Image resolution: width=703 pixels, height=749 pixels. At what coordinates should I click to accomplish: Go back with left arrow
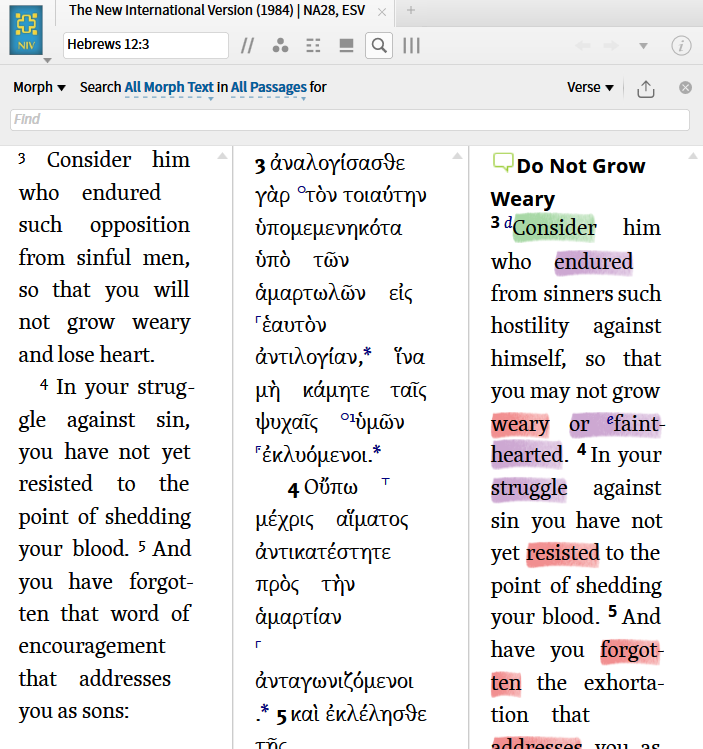pos(583,46)
